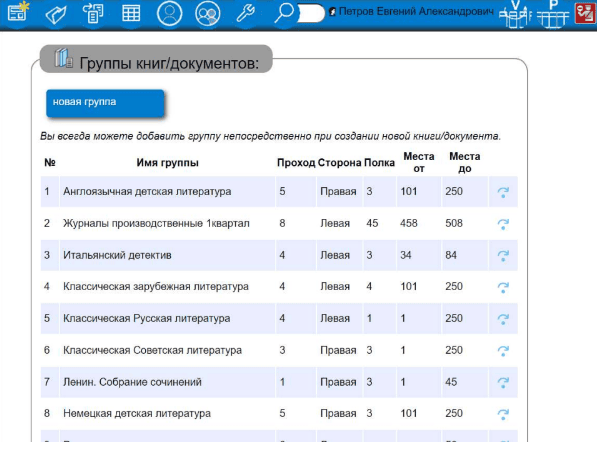Edit the Итальянский детектив group row
This screenshot has width=600, height=450.
[x=503, y=256]
